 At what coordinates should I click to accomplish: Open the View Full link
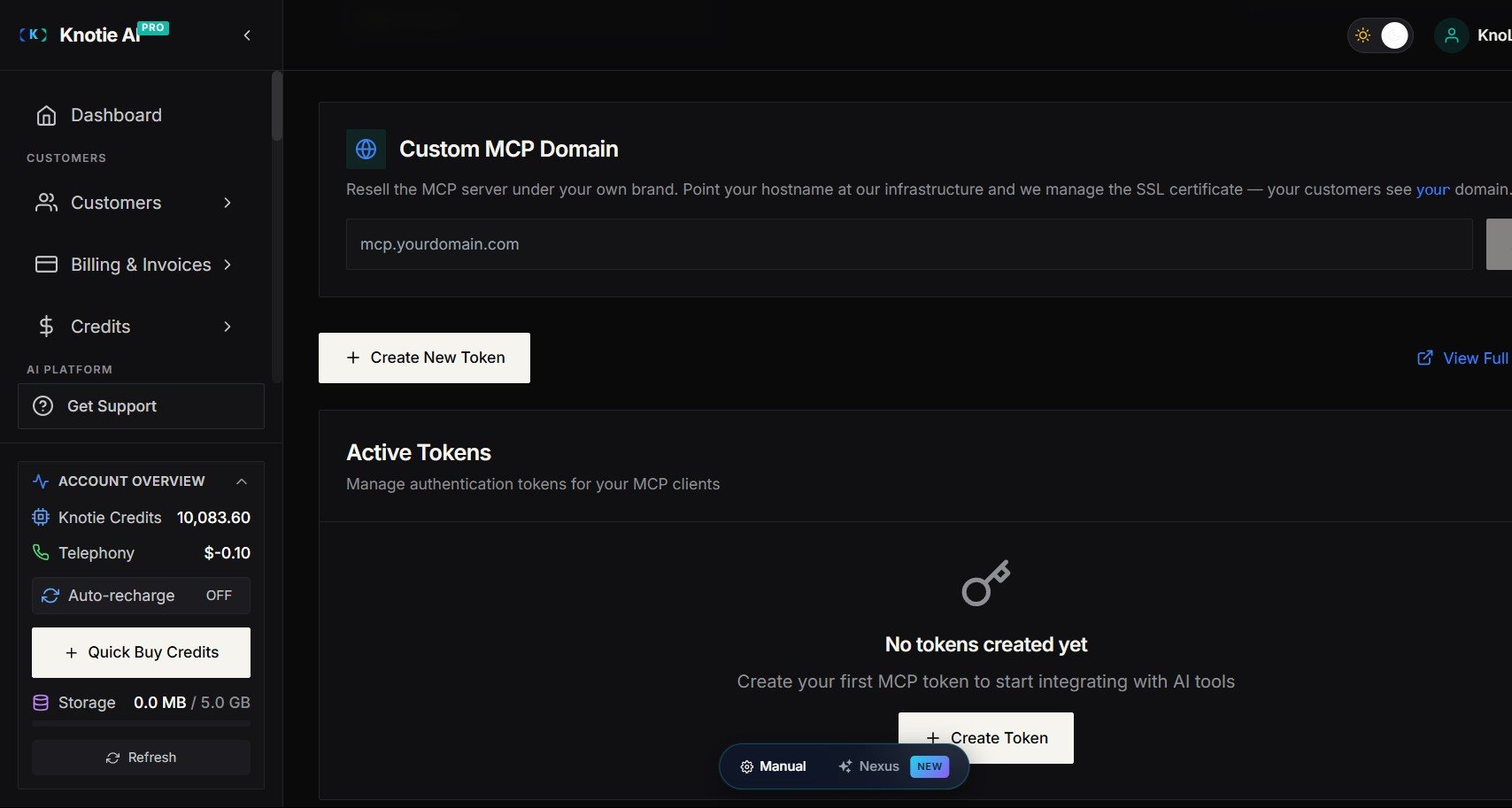click(x=1463, y=358)
